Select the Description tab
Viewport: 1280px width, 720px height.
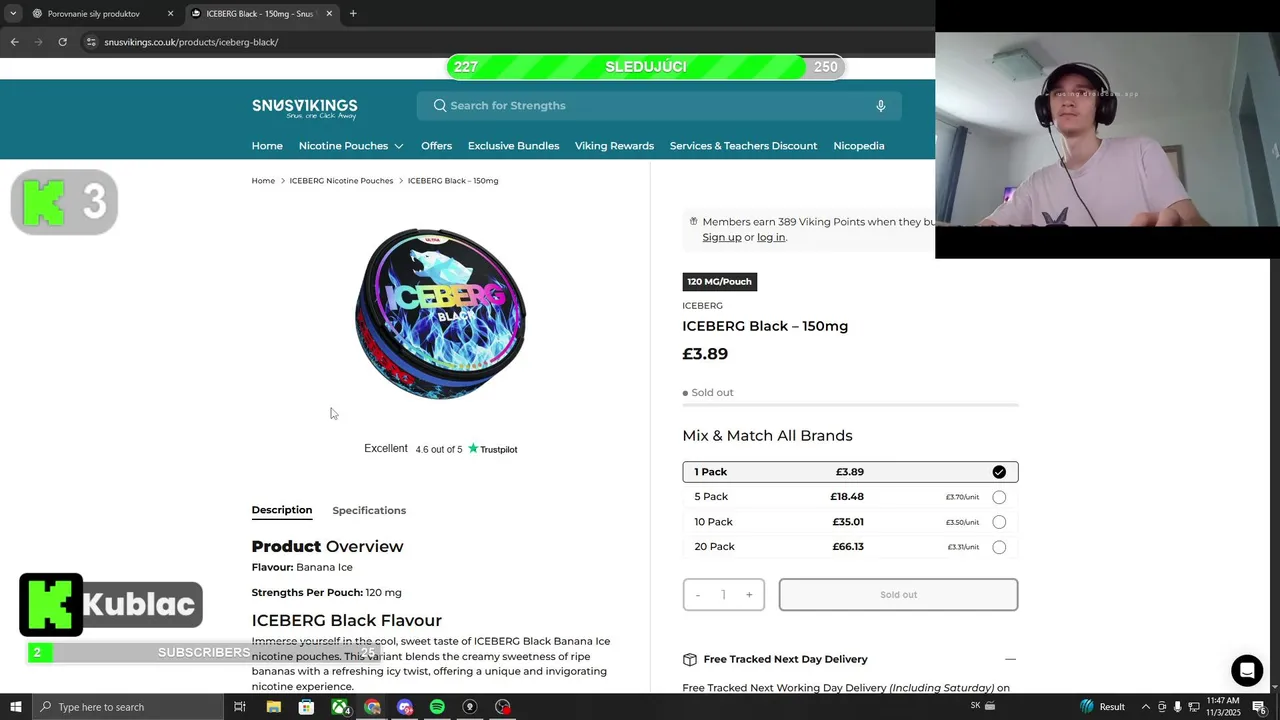pos(282,510)
